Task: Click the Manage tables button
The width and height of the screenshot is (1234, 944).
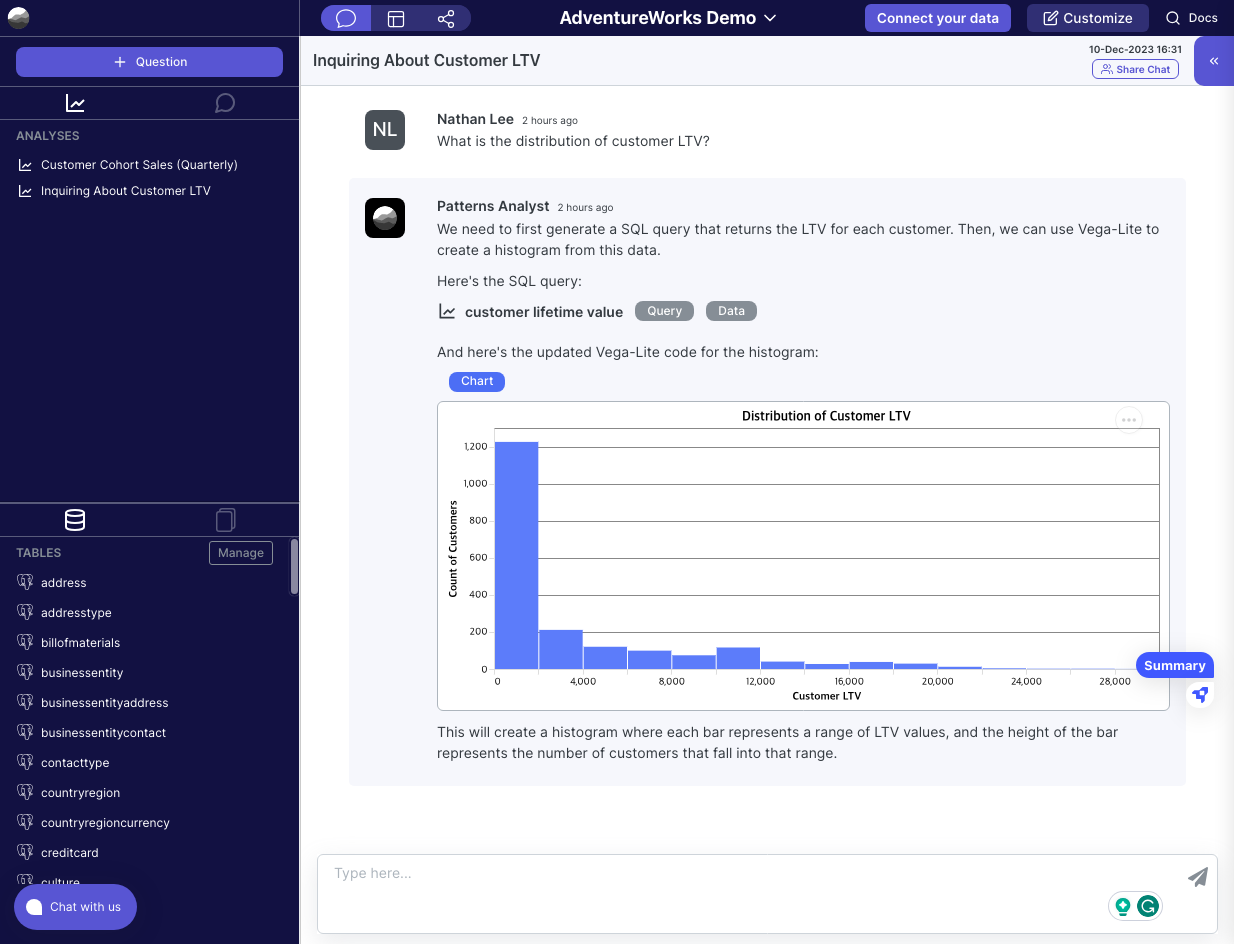Action: pyautogui.click(x=241, y=553)
